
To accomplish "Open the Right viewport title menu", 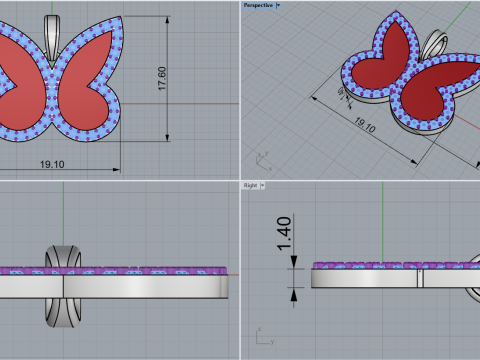I will point(250,185).
